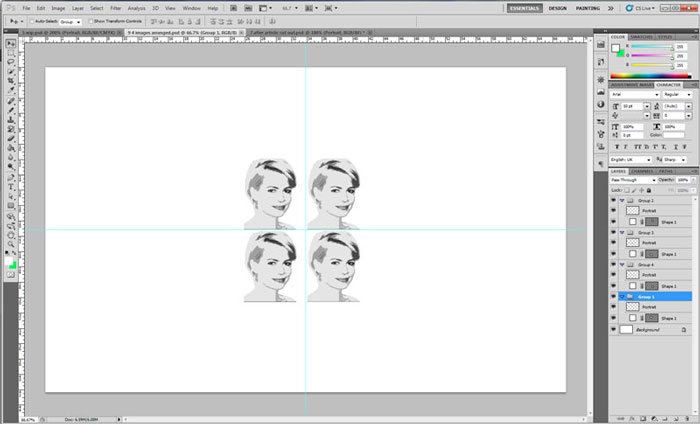
Task: Click the Painting workspace button
Action: [x=589, y=7]
